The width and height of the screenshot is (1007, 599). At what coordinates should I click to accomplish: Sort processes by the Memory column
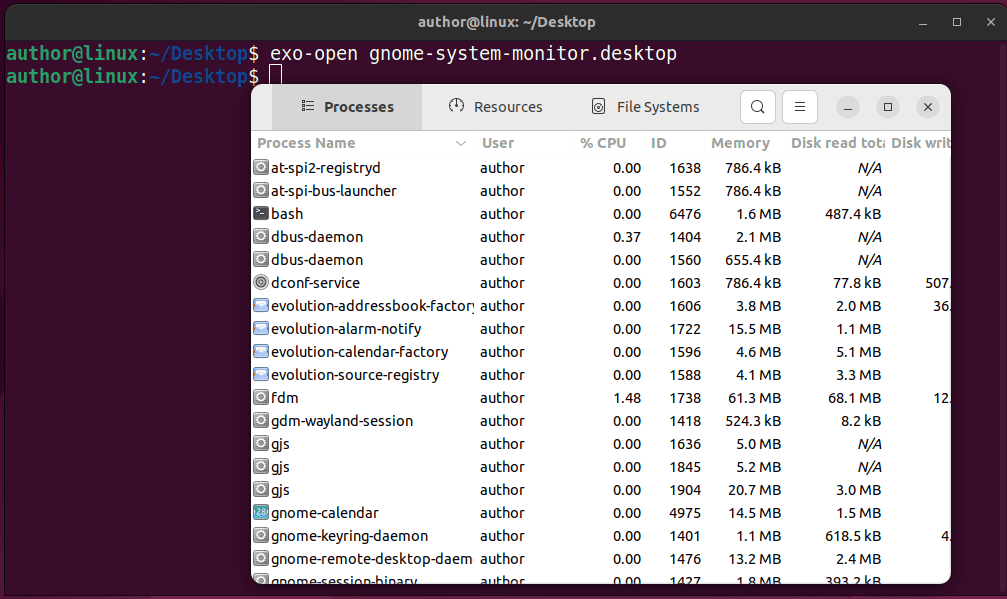[740, 143]
